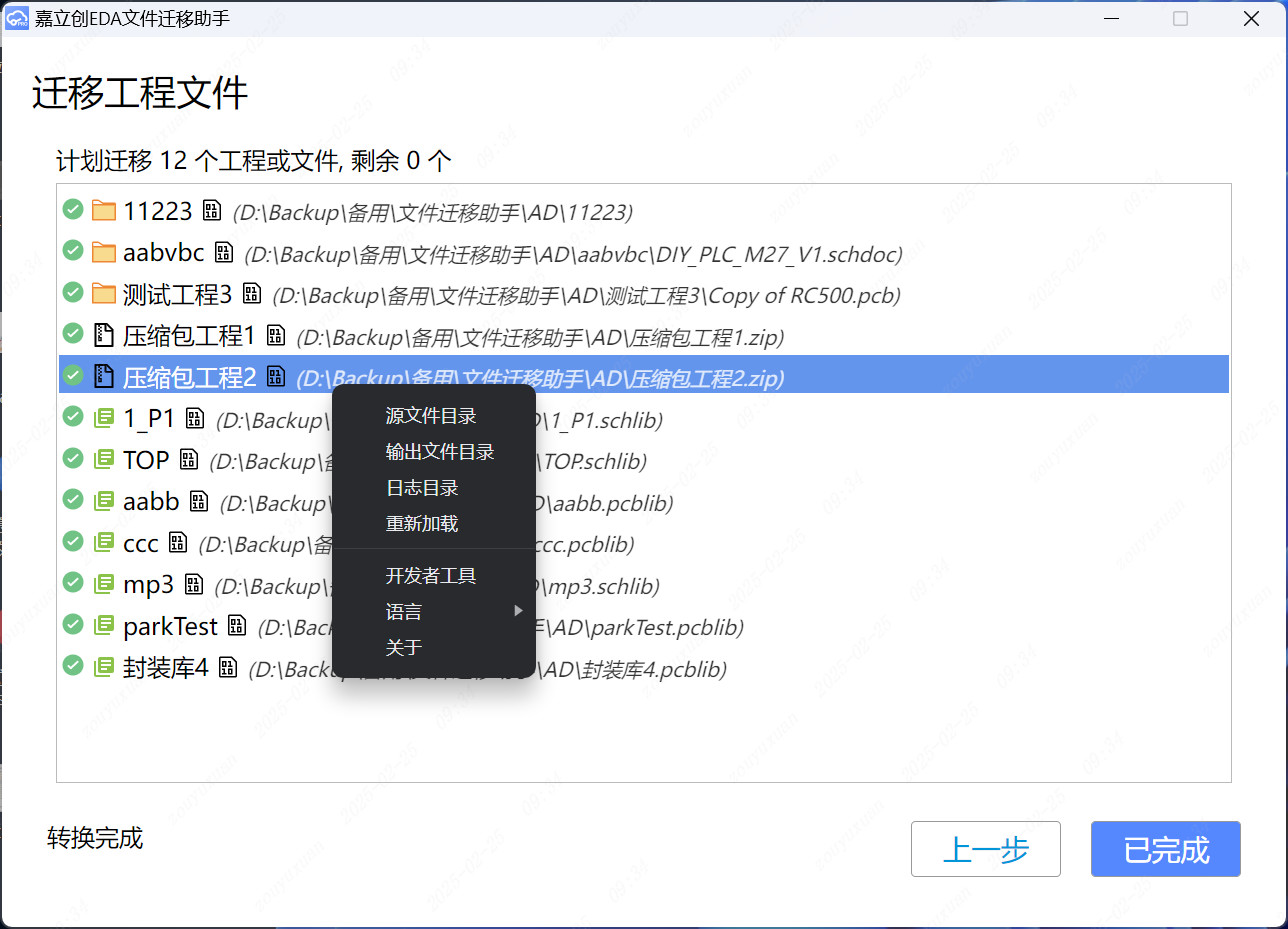Click the log file icon beside 1_P1
The height and width of the screenshot is (929, 1288).
195,418
